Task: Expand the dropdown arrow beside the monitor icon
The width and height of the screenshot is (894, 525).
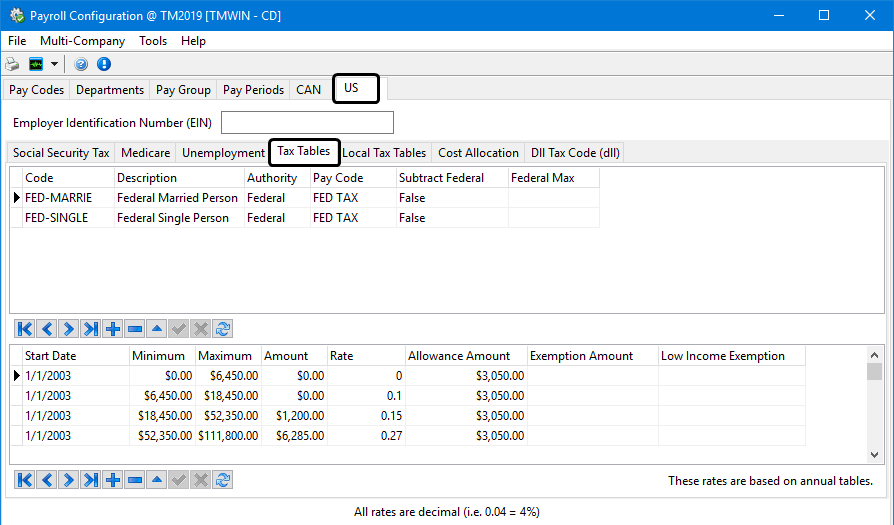Action: [x=54, y=64]
